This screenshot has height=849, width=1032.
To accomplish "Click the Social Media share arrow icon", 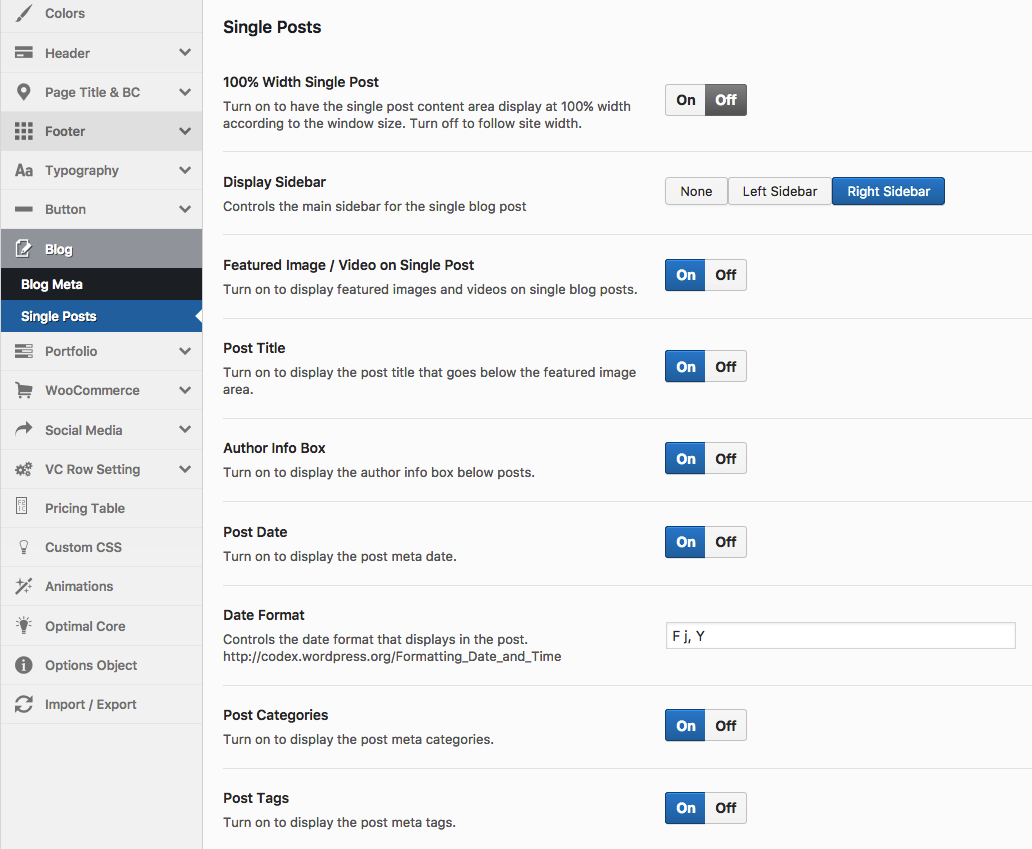I will (24, 430).
